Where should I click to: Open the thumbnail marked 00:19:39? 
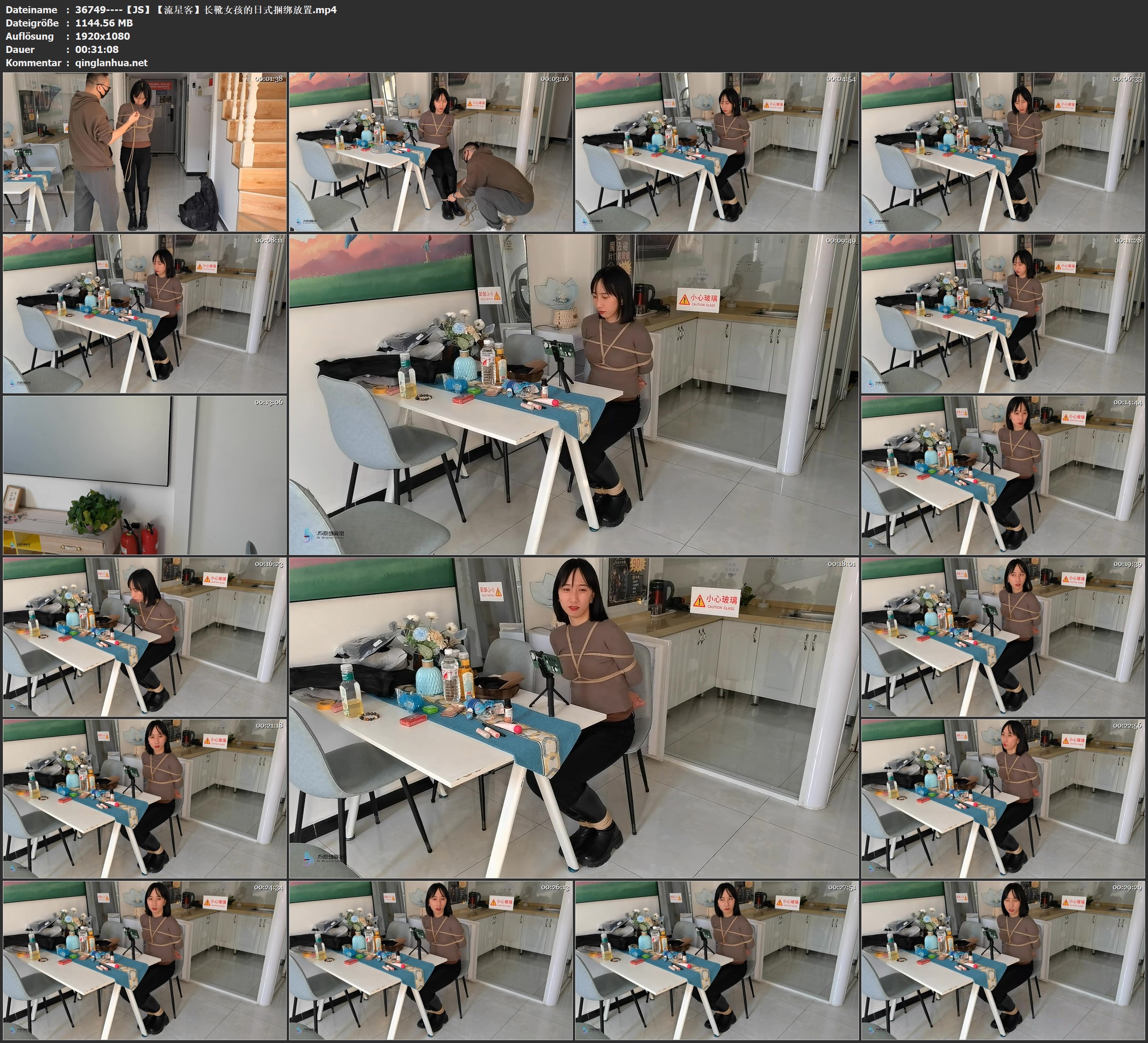[1003, 637]
